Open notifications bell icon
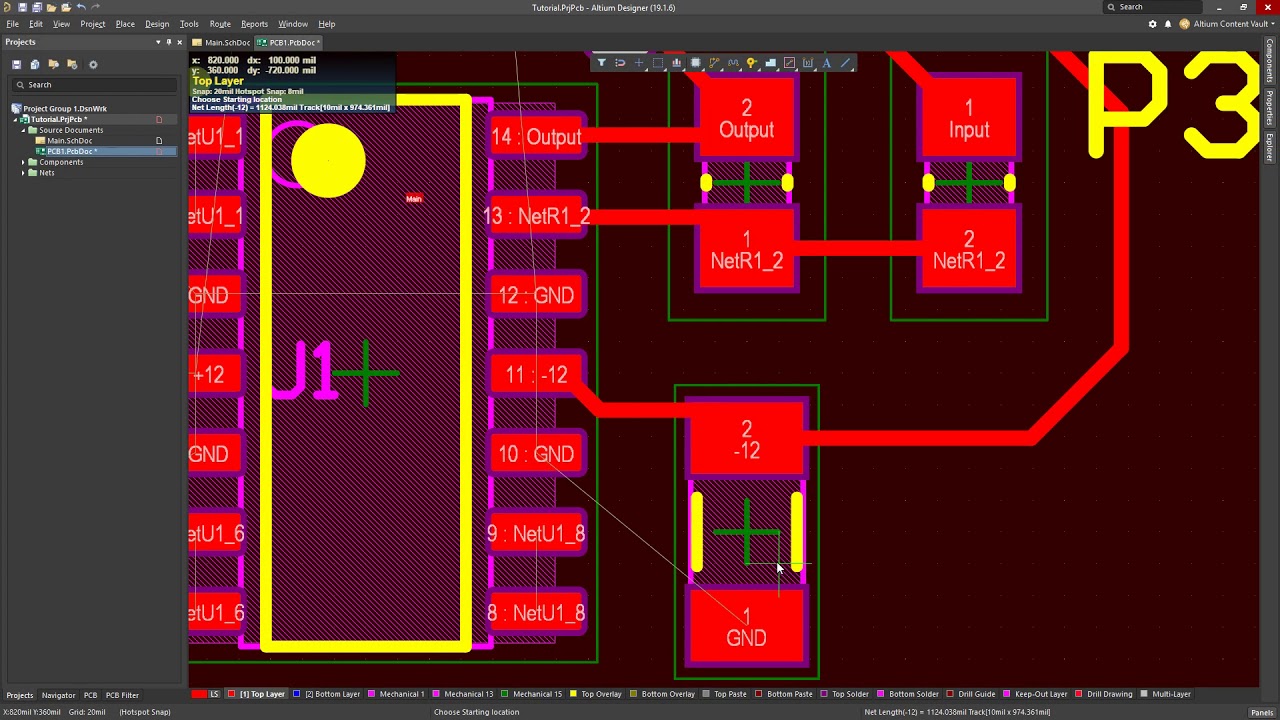The width and height of the screenshot is (1280, 720). pyautogui.click(x=1167, y=24)
